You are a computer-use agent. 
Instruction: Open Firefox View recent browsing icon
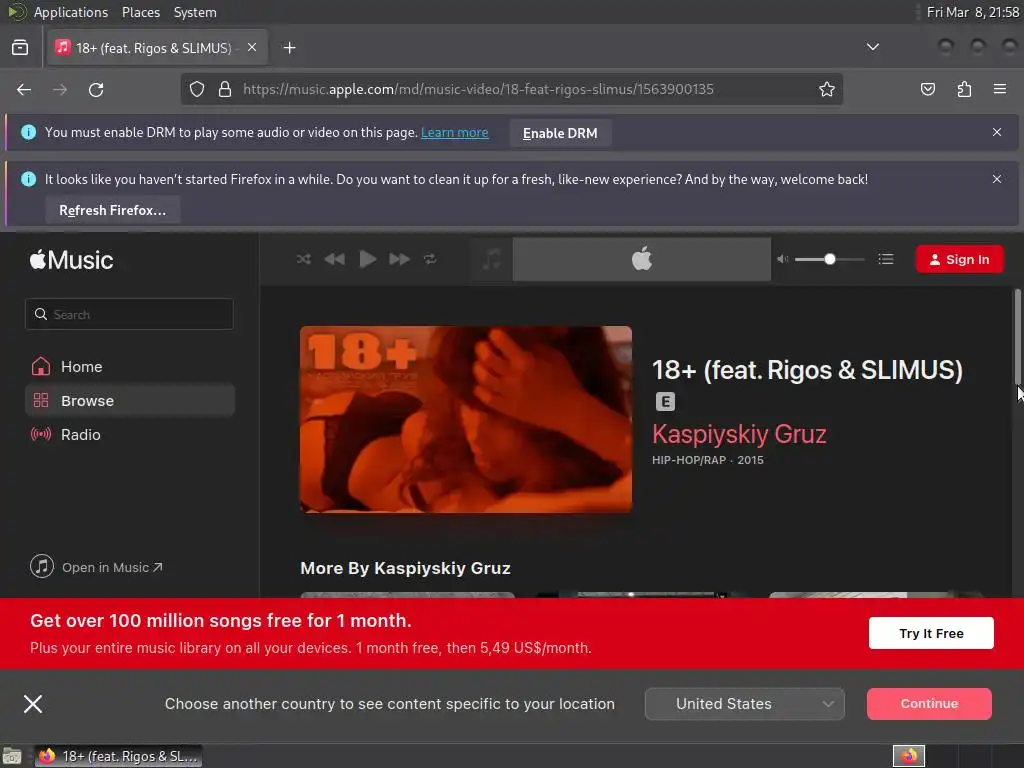(20, 47)
